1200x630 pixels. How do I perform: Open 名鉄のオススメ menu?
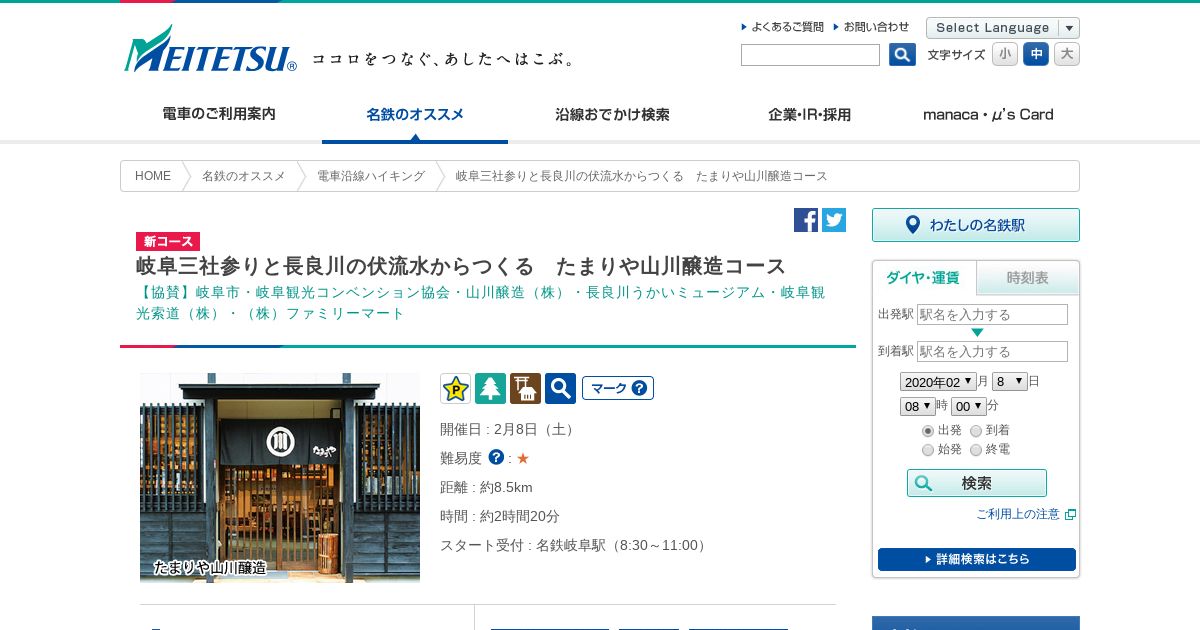coord(415,114)
